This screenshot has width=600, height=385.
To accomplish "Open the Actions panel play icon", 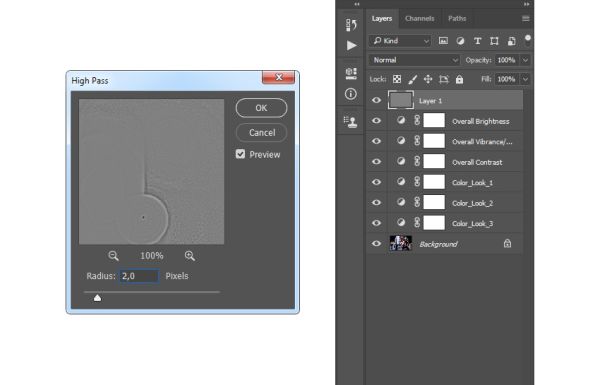I will (x=351, y=46).
